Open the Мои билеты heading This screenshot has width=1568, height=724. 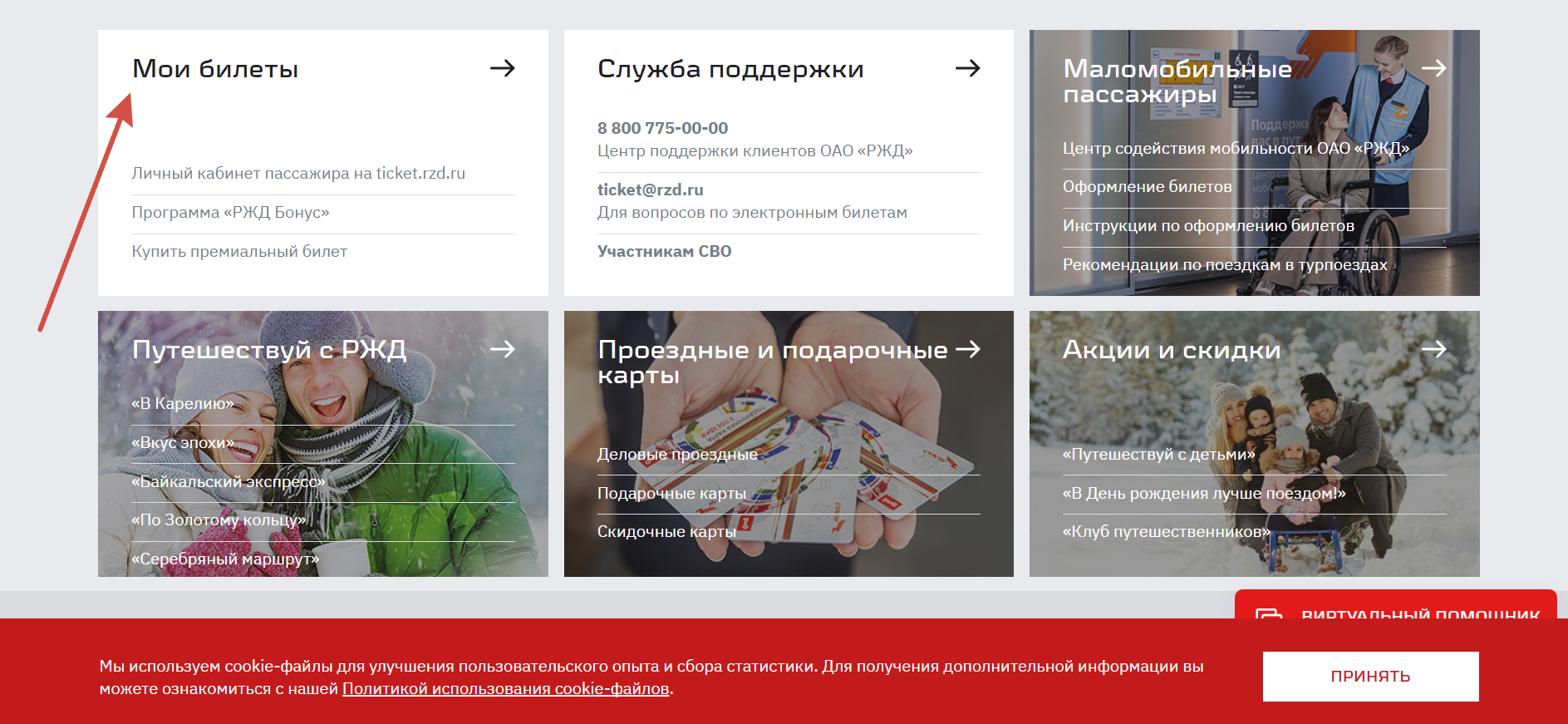215,69
